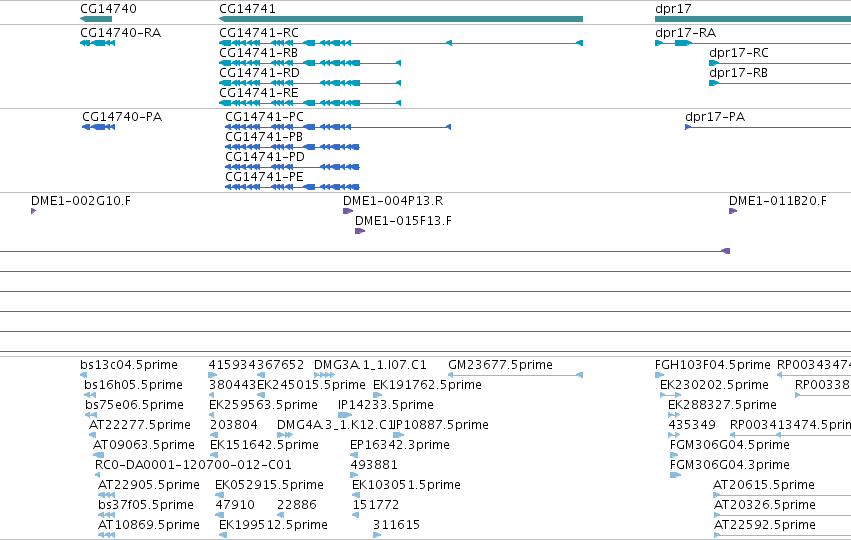Select feature label 311615
The height and width of the screenshot is (540, 851).
pos(396,525)
